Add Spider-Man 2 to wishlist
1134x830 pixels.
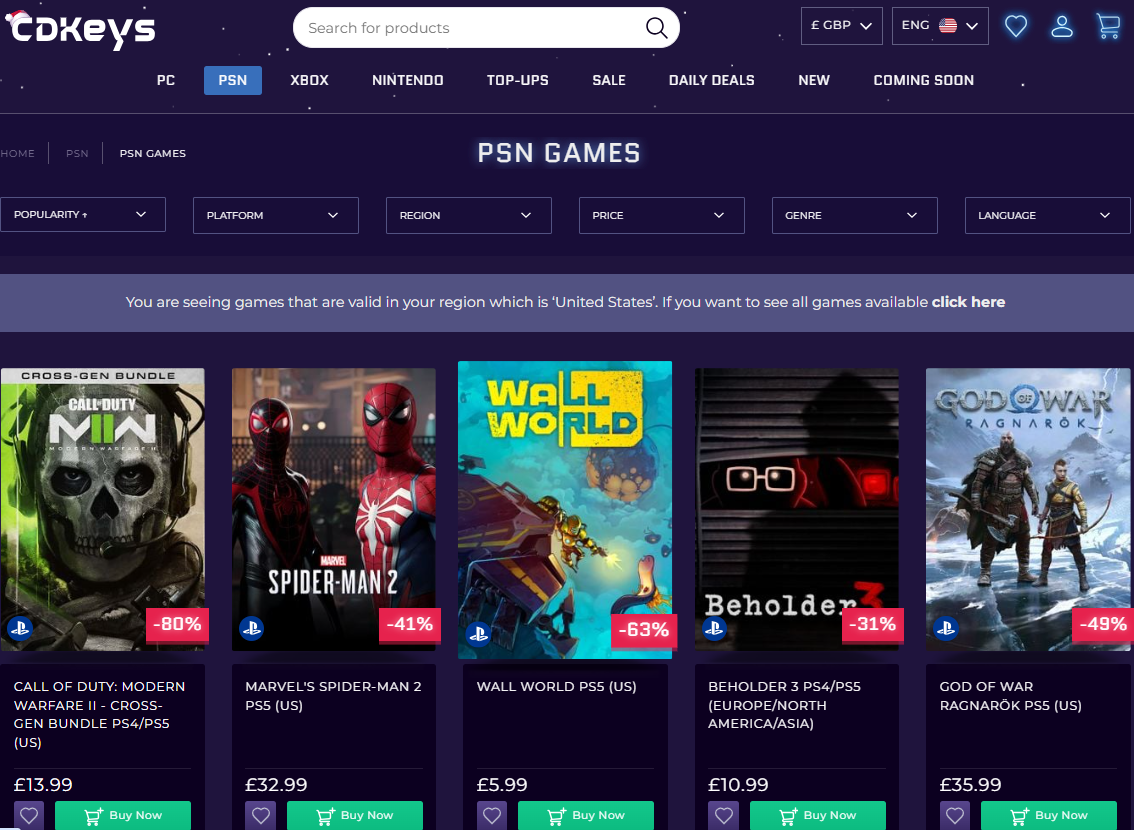point(260,816)
